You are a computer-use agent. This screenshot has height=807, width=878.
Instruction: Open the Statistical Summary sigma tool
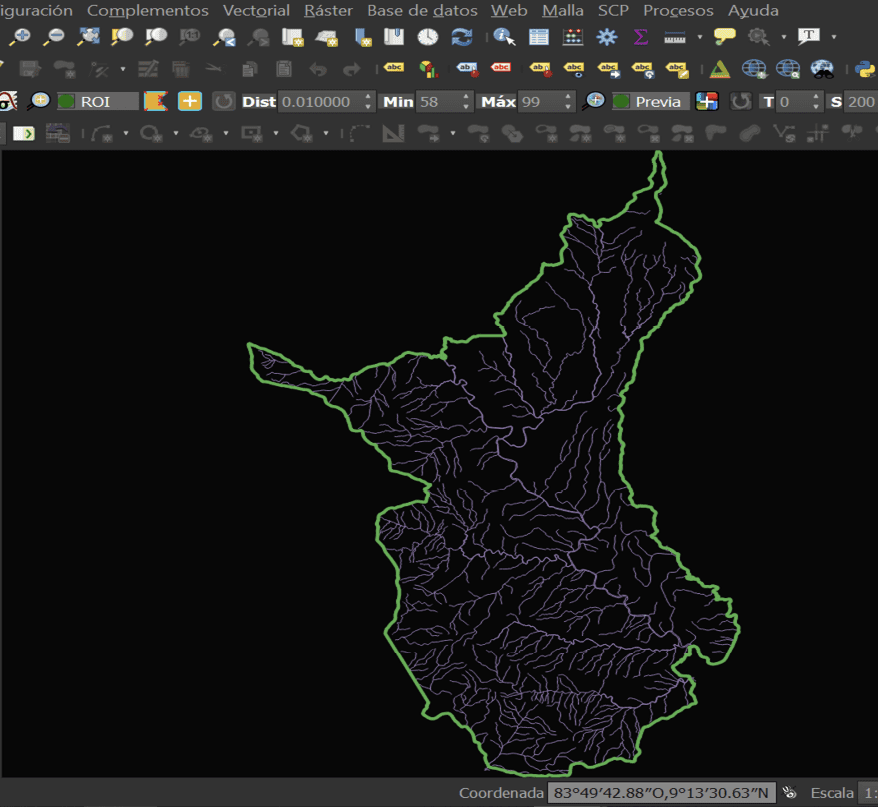coord(640,37)
